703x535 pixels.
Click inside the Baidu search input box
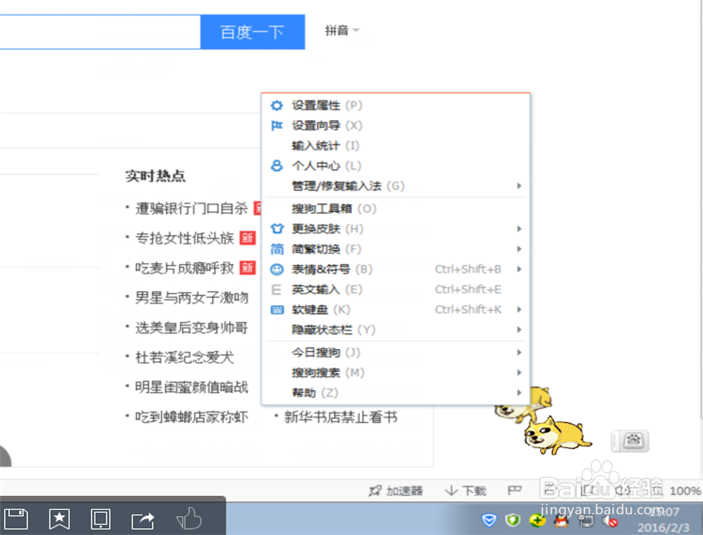100,32
